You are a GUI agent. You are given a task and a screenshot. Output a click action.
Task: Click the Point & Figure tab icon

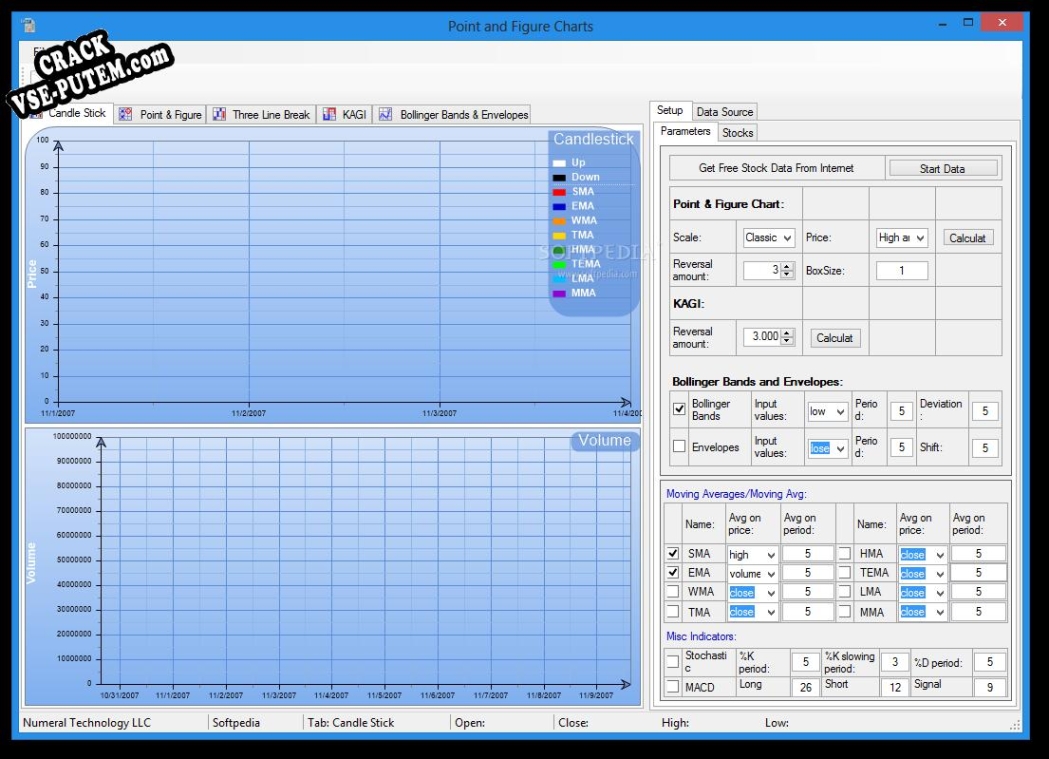126,115
